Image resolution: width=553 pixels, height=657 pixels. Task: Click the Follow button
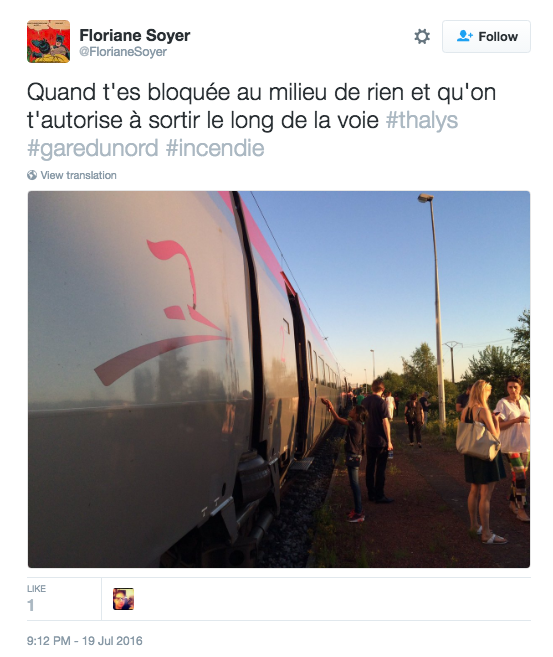pos(486,36)
